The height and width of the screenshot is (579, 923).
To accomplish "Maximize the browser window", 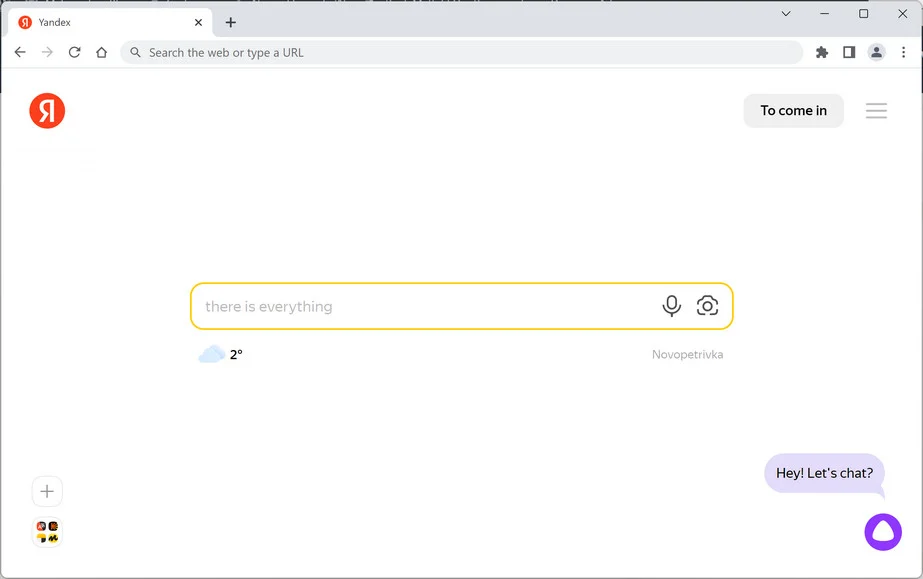I will pos(864,14).
